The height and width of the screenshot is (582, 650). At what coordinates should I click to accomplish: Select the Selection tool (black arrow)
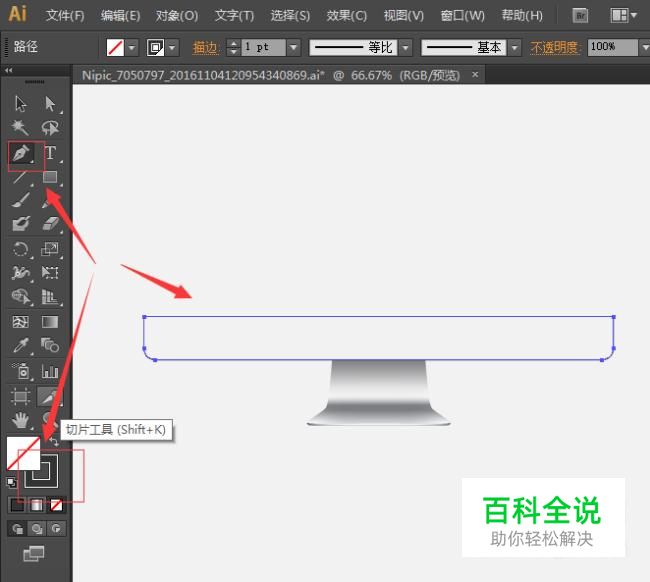20,104
